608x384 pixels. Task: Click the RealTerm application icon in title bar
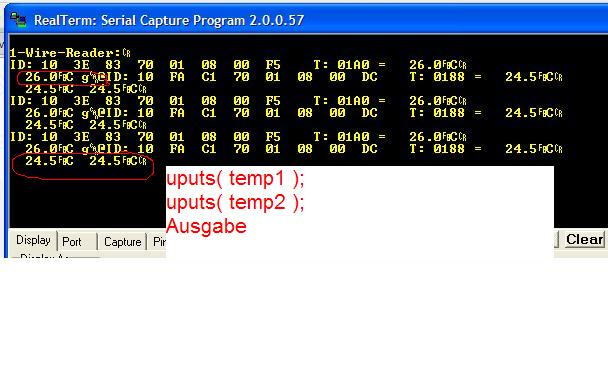click(x=18, y=19)
